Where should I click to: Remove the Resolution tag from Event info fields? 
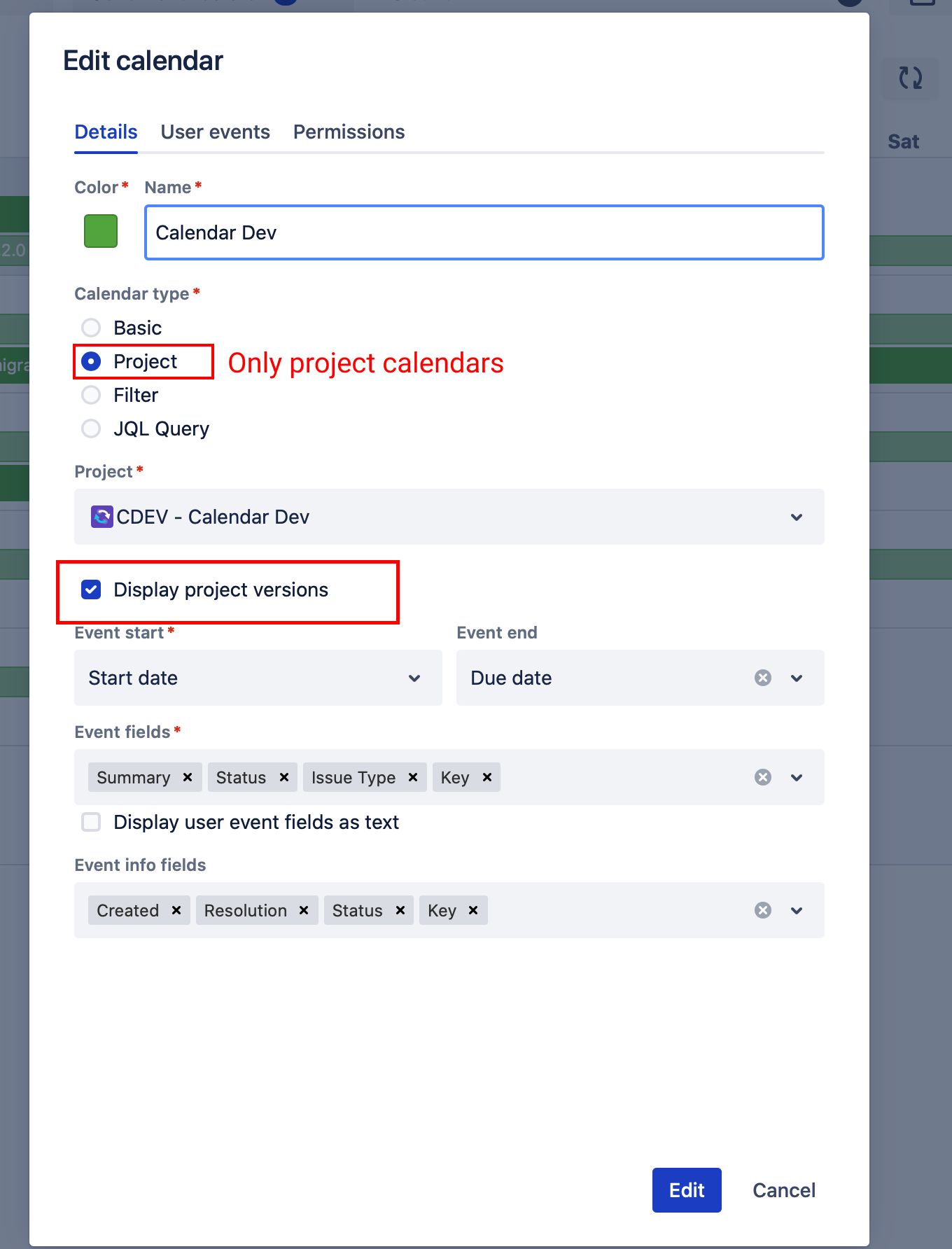(x=304, y=910)
